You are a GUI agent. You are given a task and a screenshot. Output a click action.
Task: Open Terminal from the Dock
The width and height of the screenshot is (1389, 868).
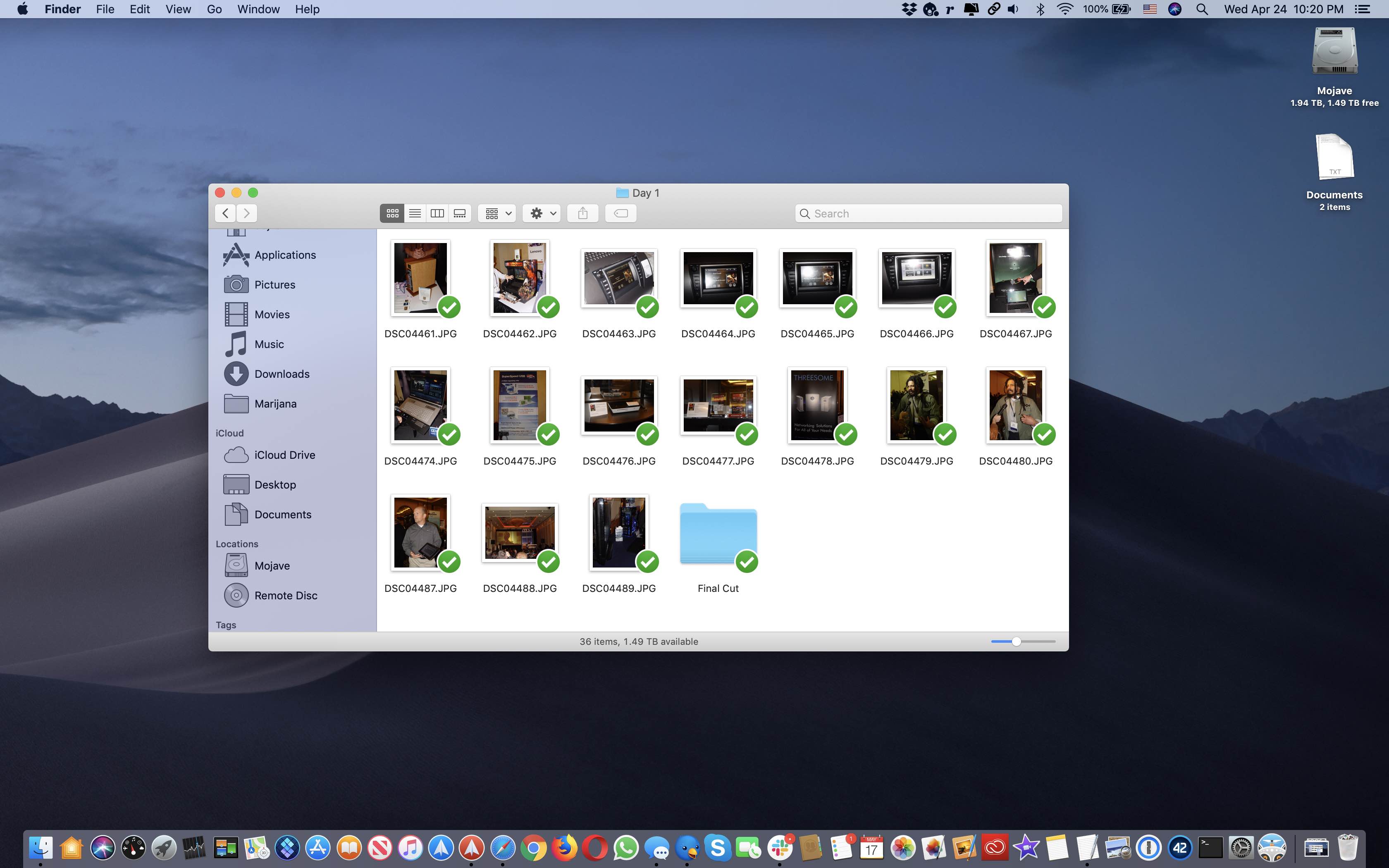1210,847
